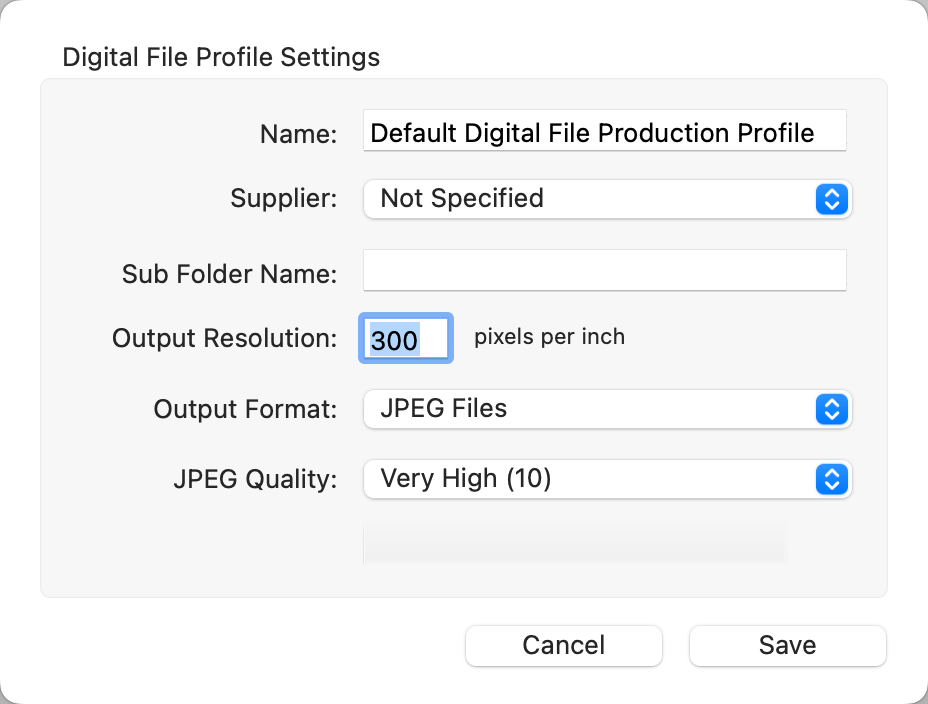Click the blue chevron icon on Supplier
The height and width of the screenshot is (704, 928).
tap(832, 199)
